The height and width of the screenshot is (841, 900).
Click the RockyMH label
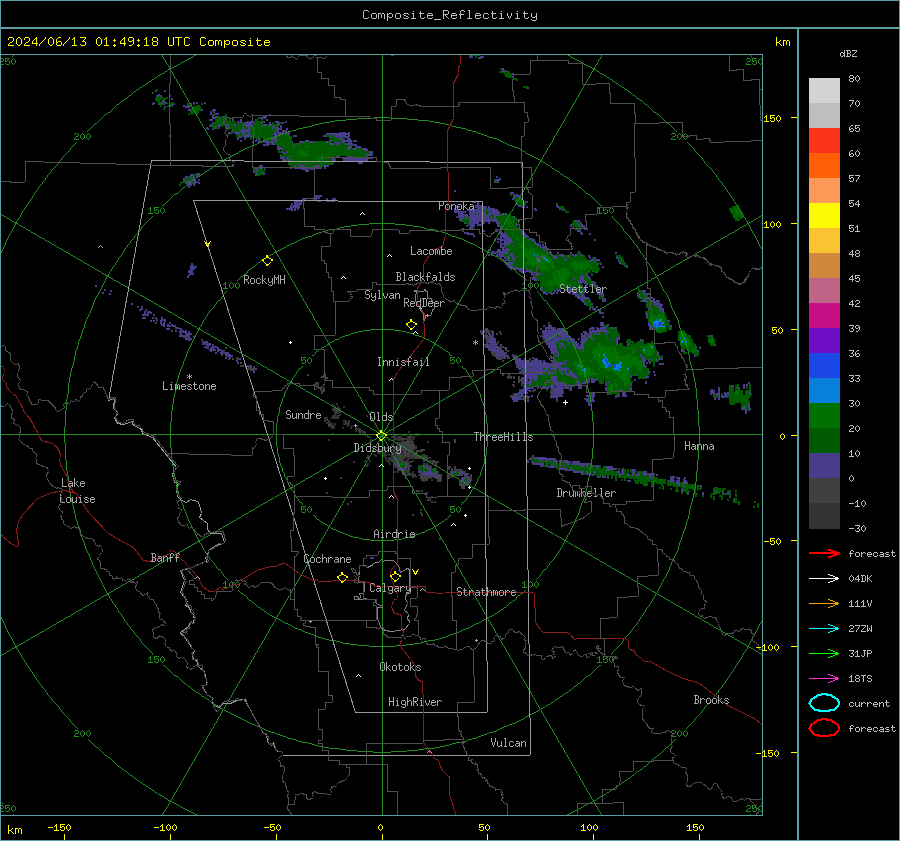point(264,280)
